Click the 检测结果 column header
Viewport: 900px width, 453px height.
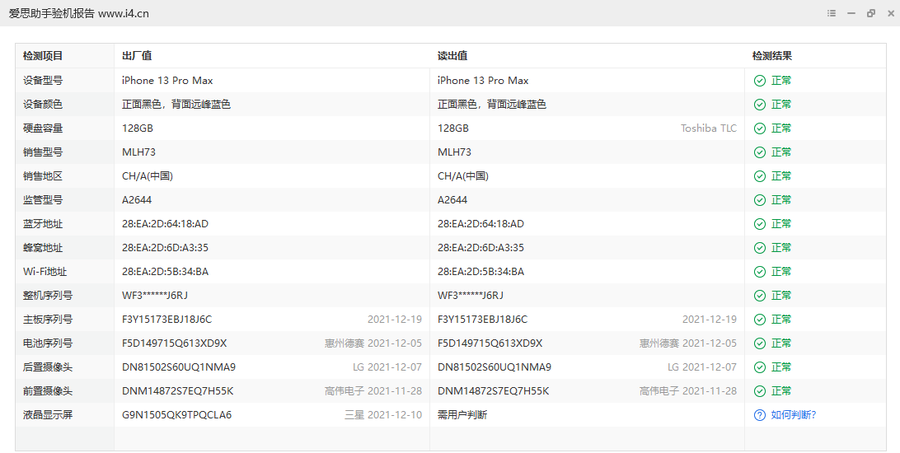coord(772,56)
